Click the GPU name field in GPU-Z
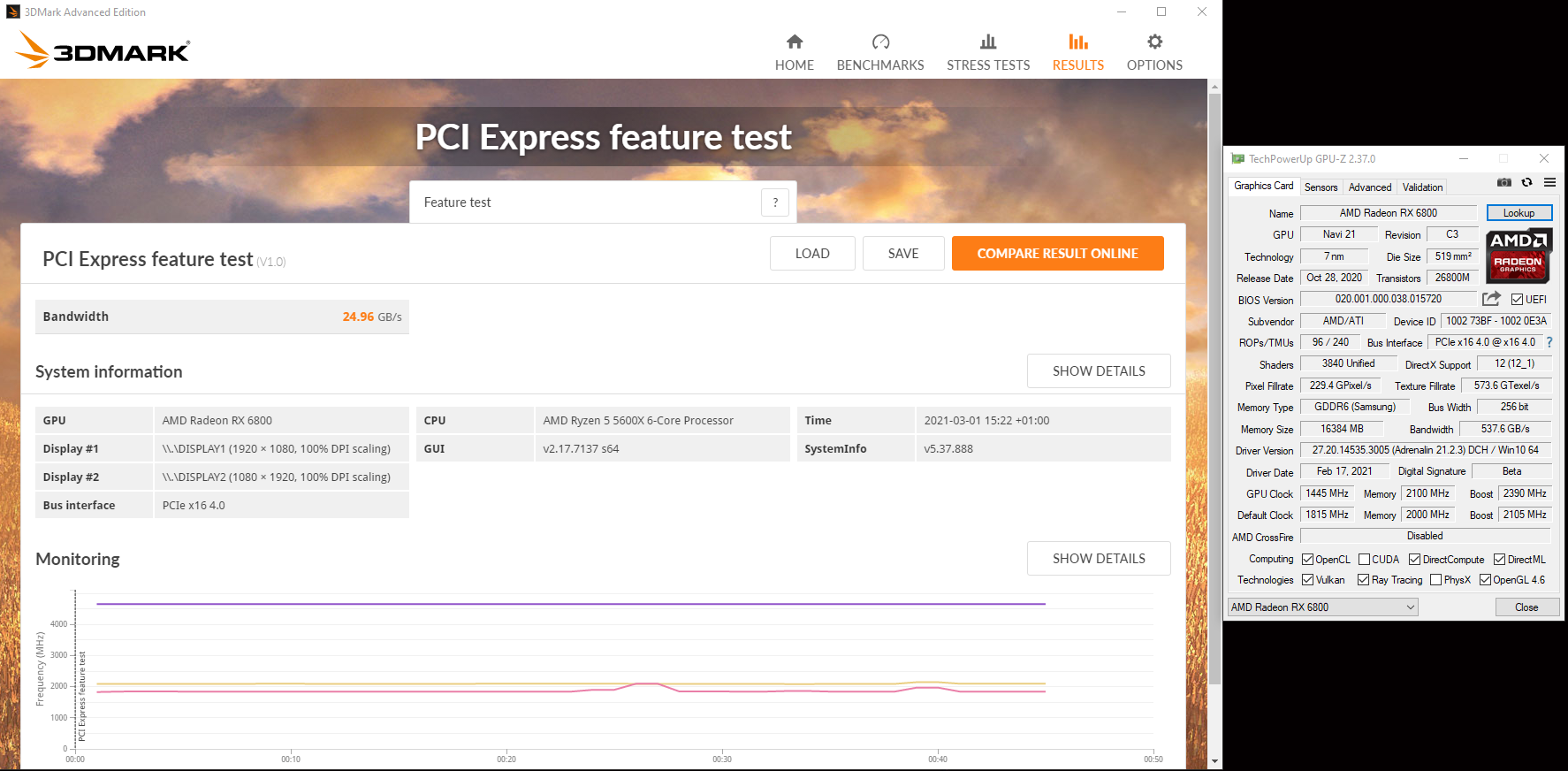 point(1388,213)
